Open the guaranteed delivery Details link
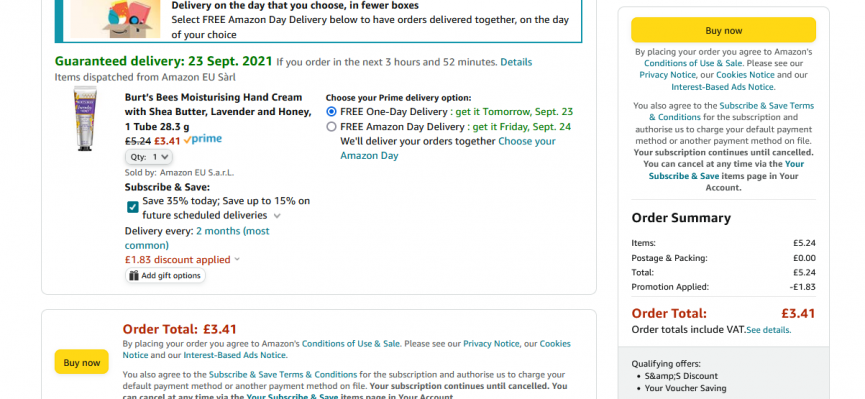The height and width of the screenshot is (399, 865). pyautogui.click(x=516, y=62)
